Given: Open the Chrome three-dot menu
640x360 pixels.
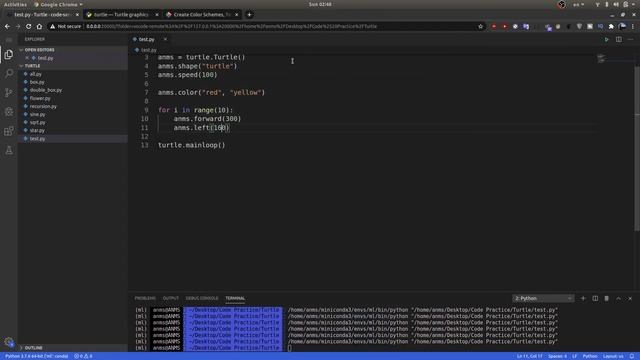Looking at the screenshot, I should [633, 27].
